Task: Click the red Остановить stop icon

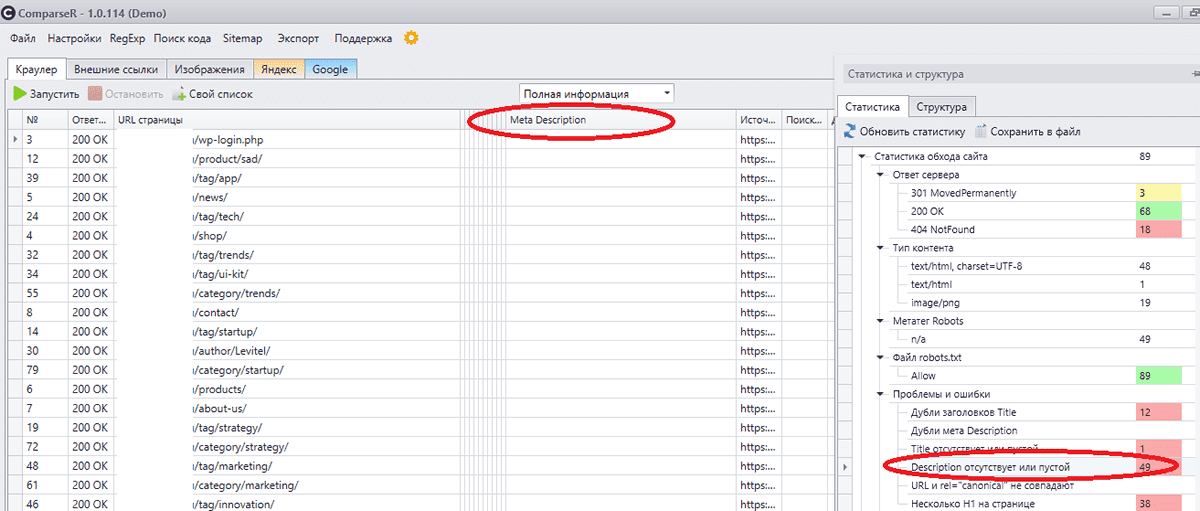Action: click(95, 94)
